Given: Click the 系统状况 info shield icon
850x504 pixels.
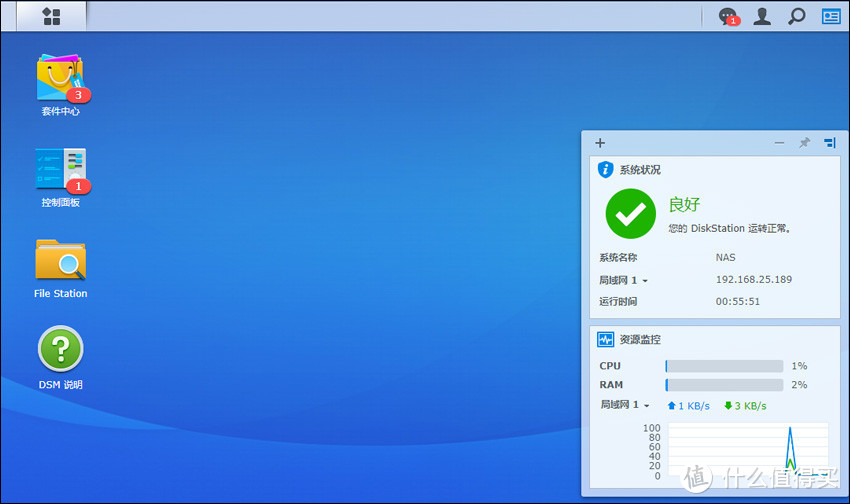Looking at the screenshot, I should point(606,170).
